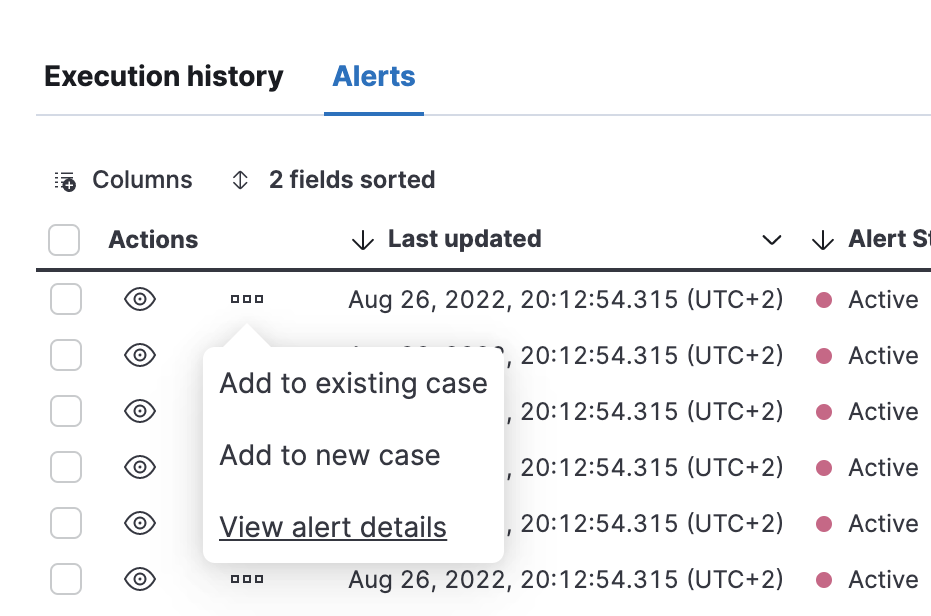Select Add to new case from the menu

(x=329, y=455)
